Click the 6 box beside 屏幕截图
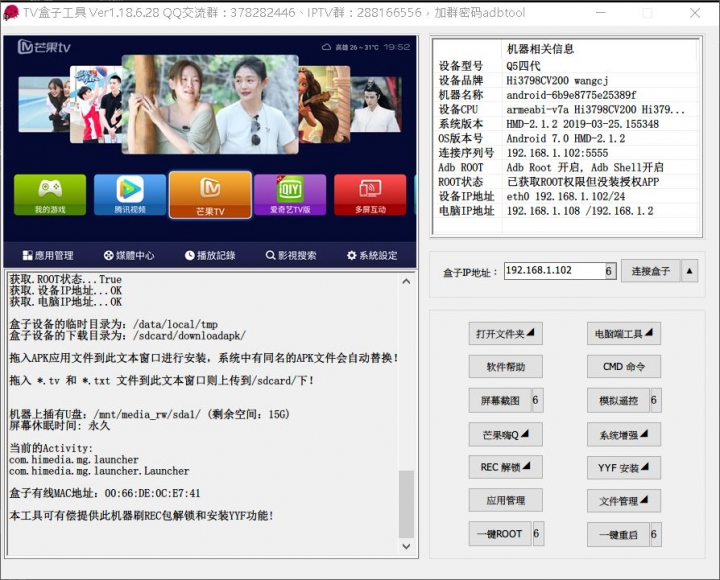Viewport: 720px width, 580px height. (x=537, y=400)
